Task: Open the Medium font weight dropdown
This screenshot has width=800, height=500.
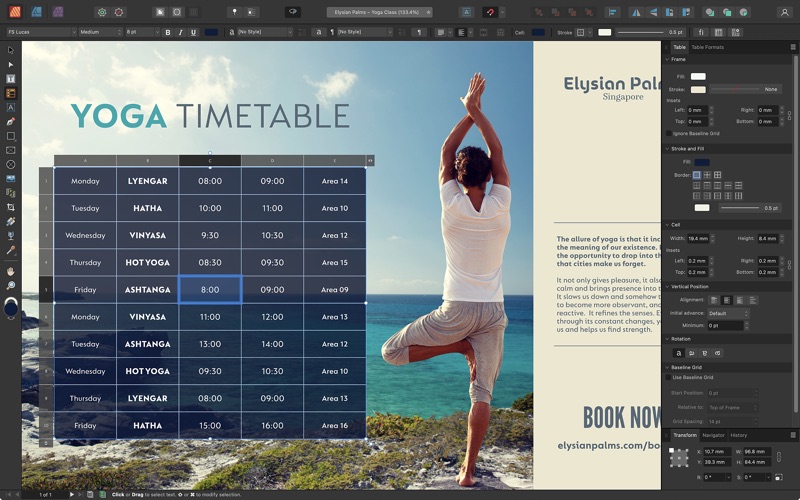Action: (x=101, y=32)
